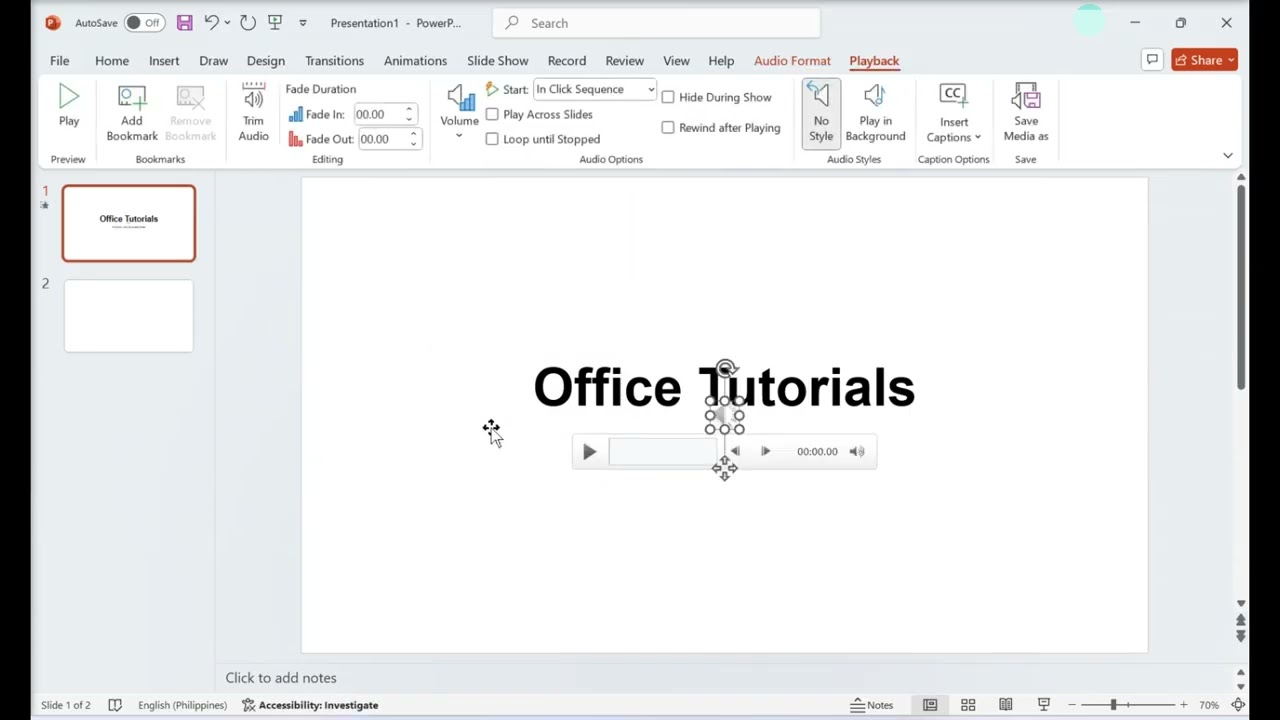Open the Help tab
Image resolution: width=1280 pixels, height=720 pixels.
721,60
